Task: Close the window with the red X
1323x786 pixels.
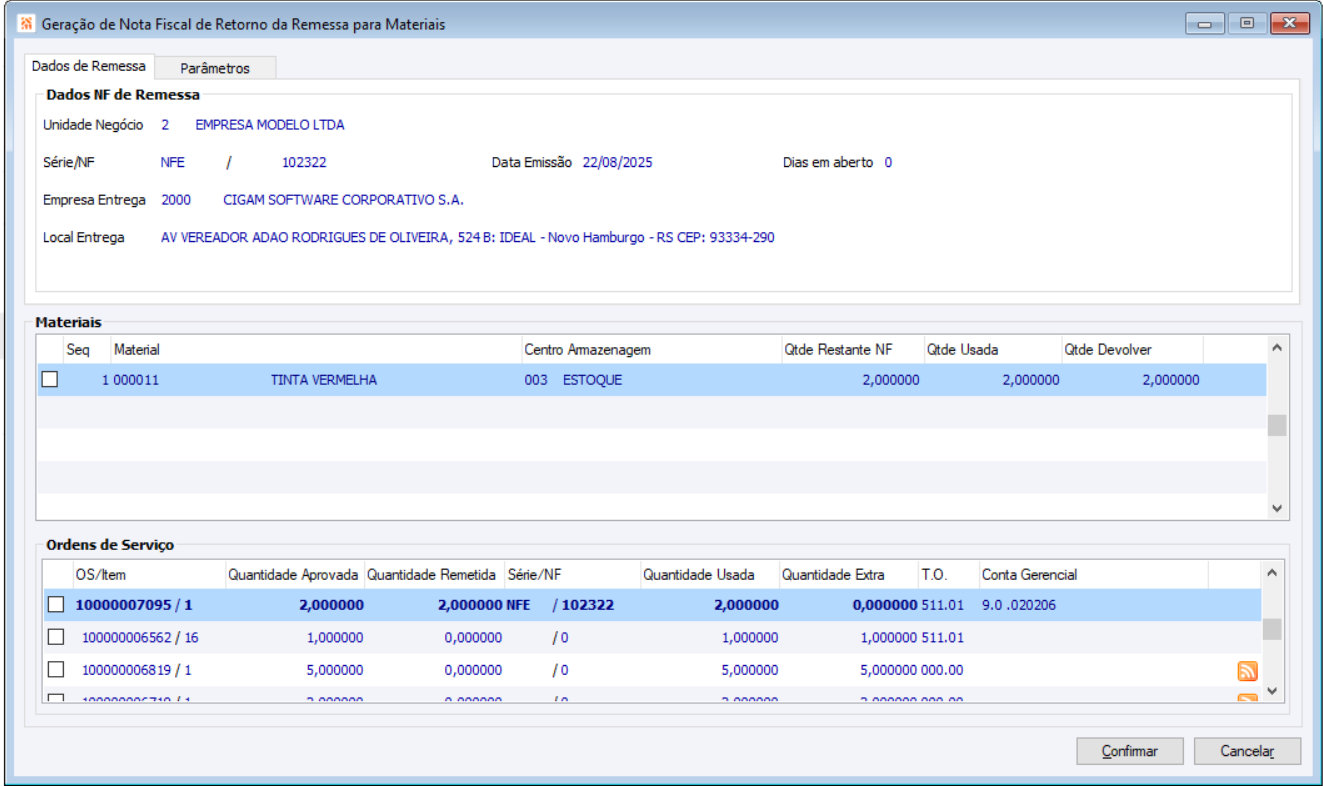Action: 1289,23
